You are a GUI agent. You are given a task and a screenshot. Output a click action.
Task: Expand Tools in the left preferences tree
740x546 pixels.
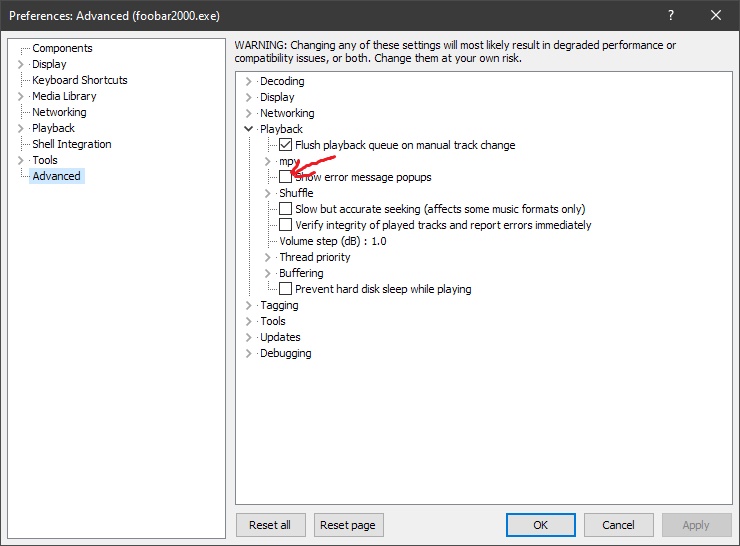(x=20, y=160)
